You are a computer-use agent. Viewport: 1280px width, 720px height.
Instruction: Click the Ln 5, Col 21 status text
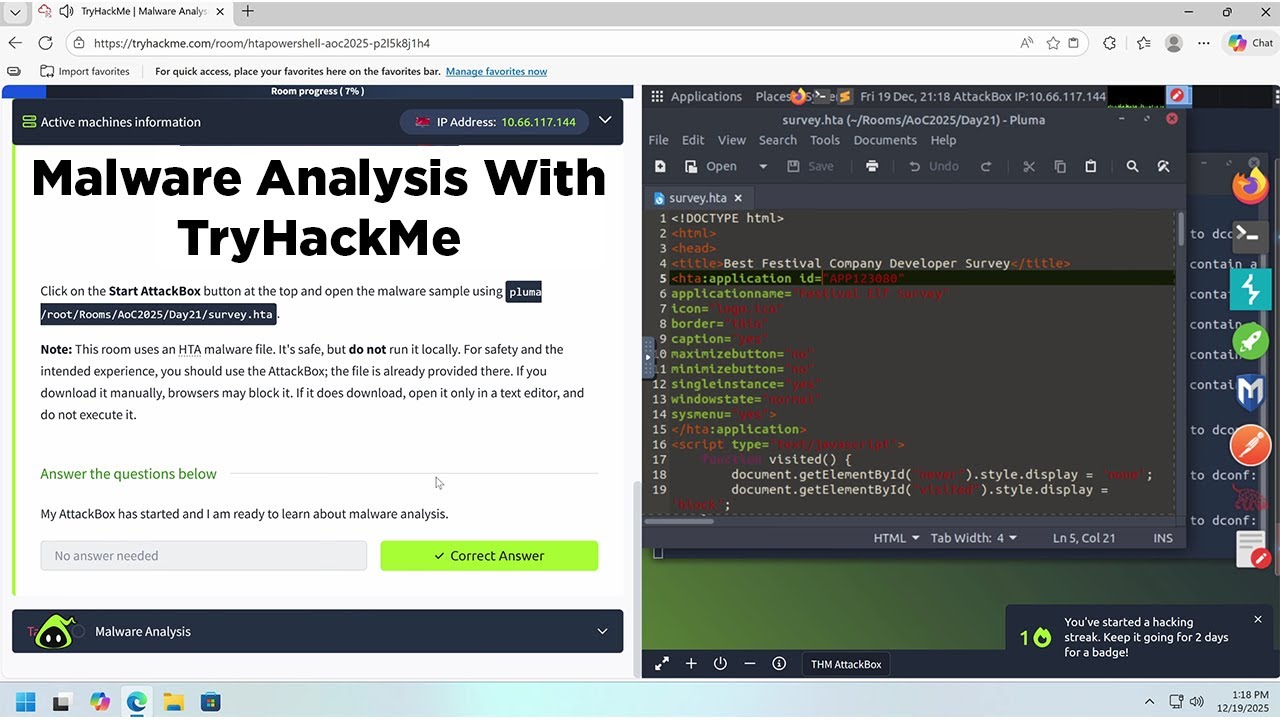pos(1084,538)
